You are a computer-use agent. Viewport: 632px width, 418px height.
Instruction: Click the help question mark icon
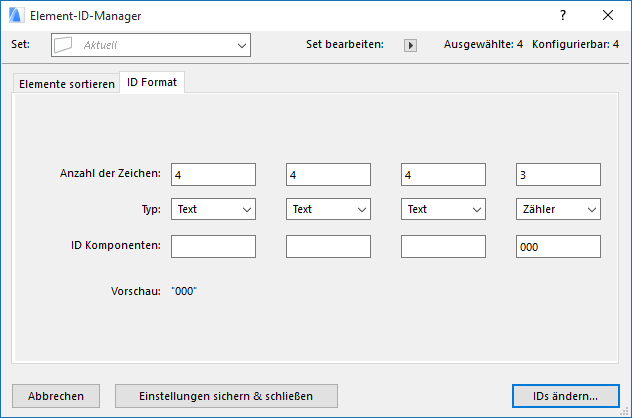click(563, 15)
